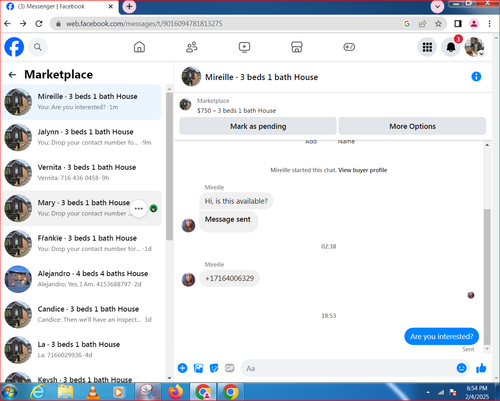
Task: Click the Are you interested? message bubble
Action: pyautogui.click(x=441, y=336)
